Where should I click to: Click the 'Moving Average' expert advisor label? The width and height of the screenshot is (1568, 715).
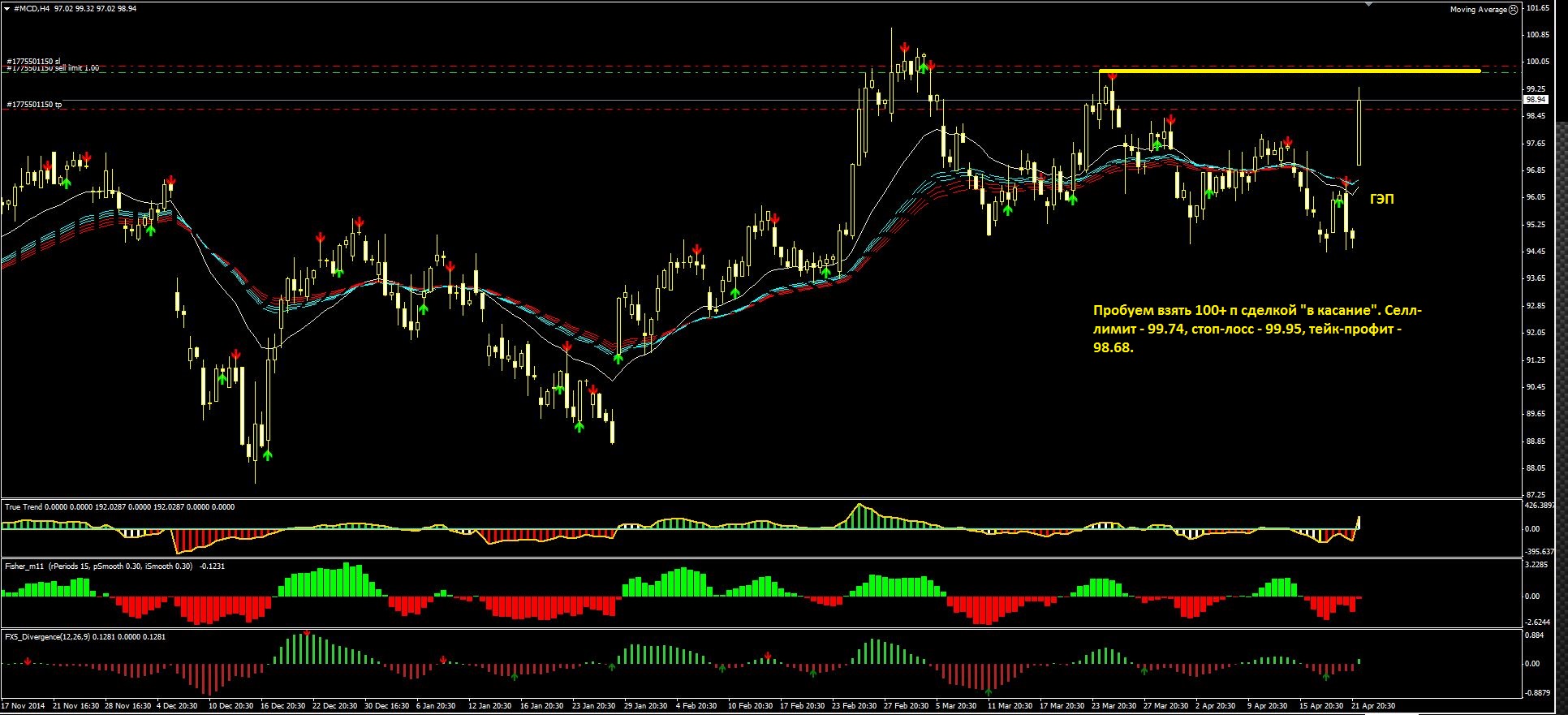[1479, 10]
